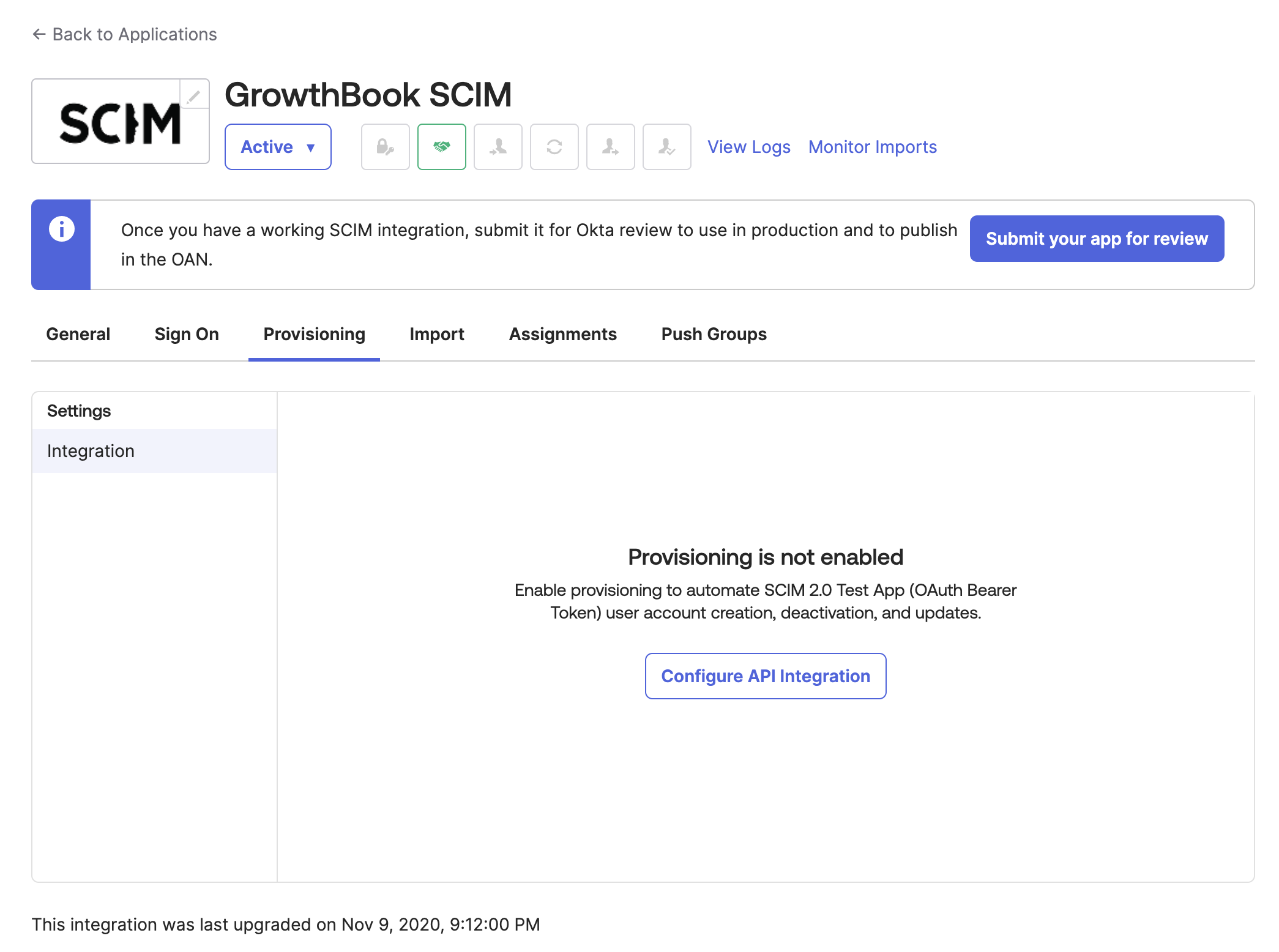Select Integration in Settings sidebar
The image size is (1279, 952).
point(154,451)
